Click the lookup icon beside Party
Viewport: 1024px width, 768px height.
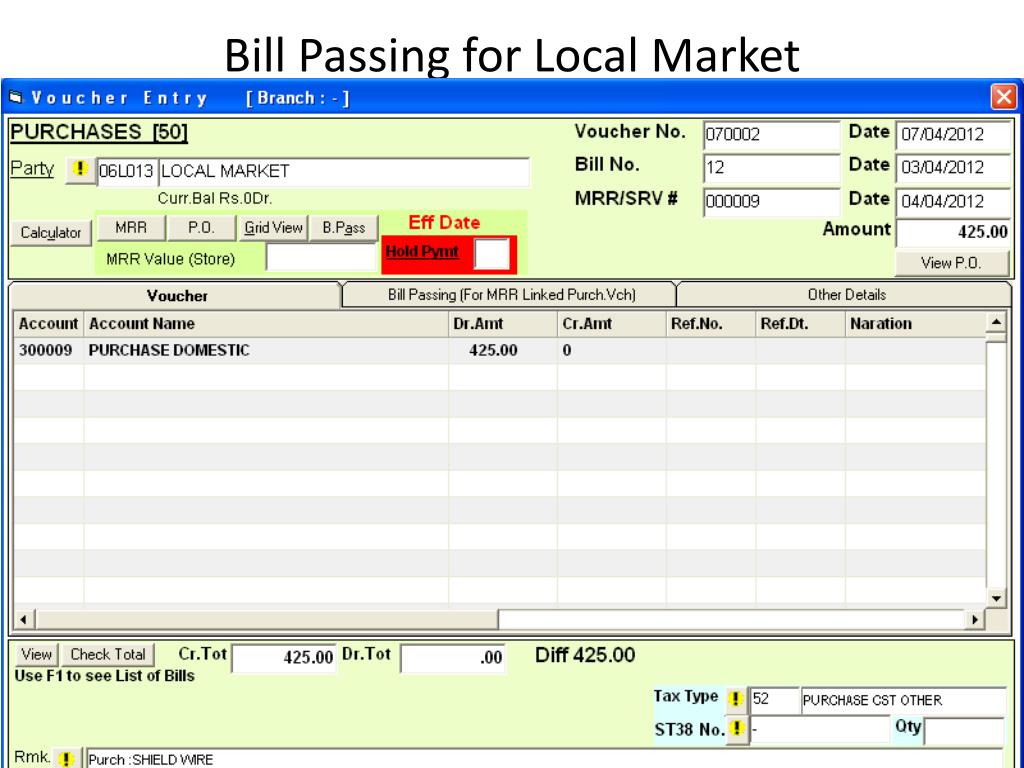80,170
